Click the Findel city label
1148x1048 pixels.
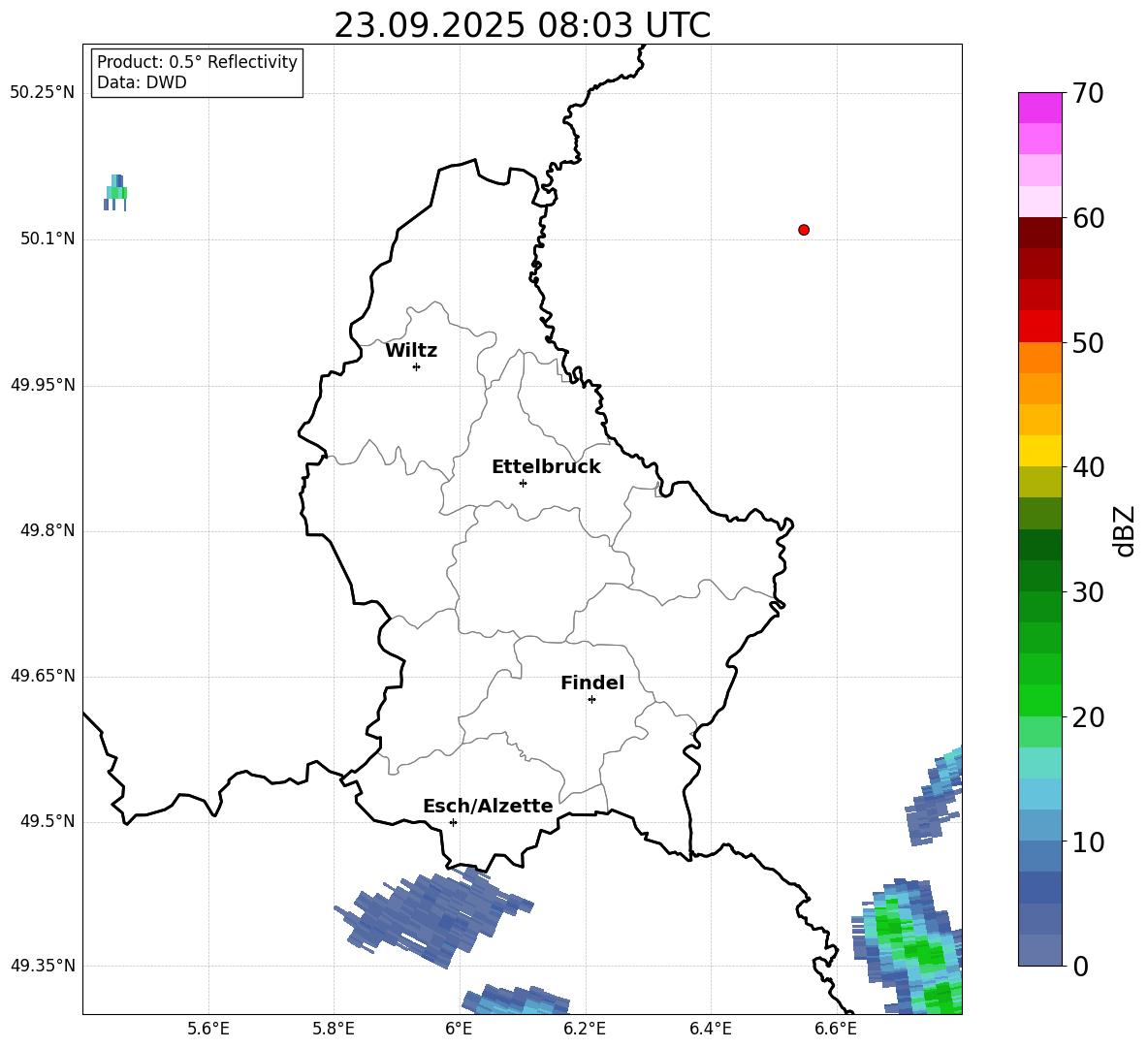coord(592,683)
